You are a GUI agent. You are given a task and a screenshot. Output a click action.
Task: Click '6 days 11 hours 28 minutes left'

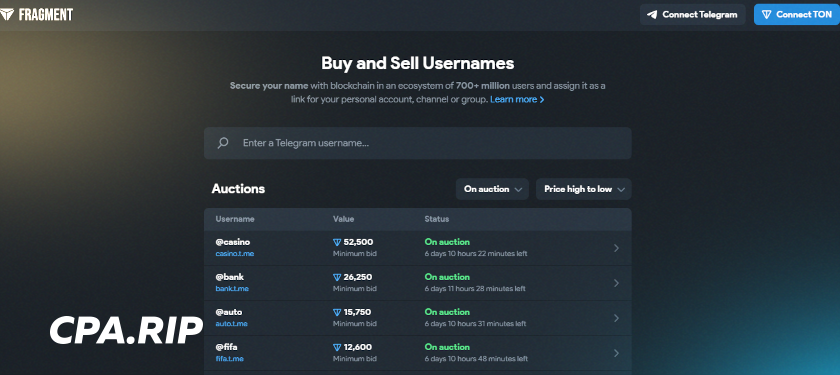[475, 289]
